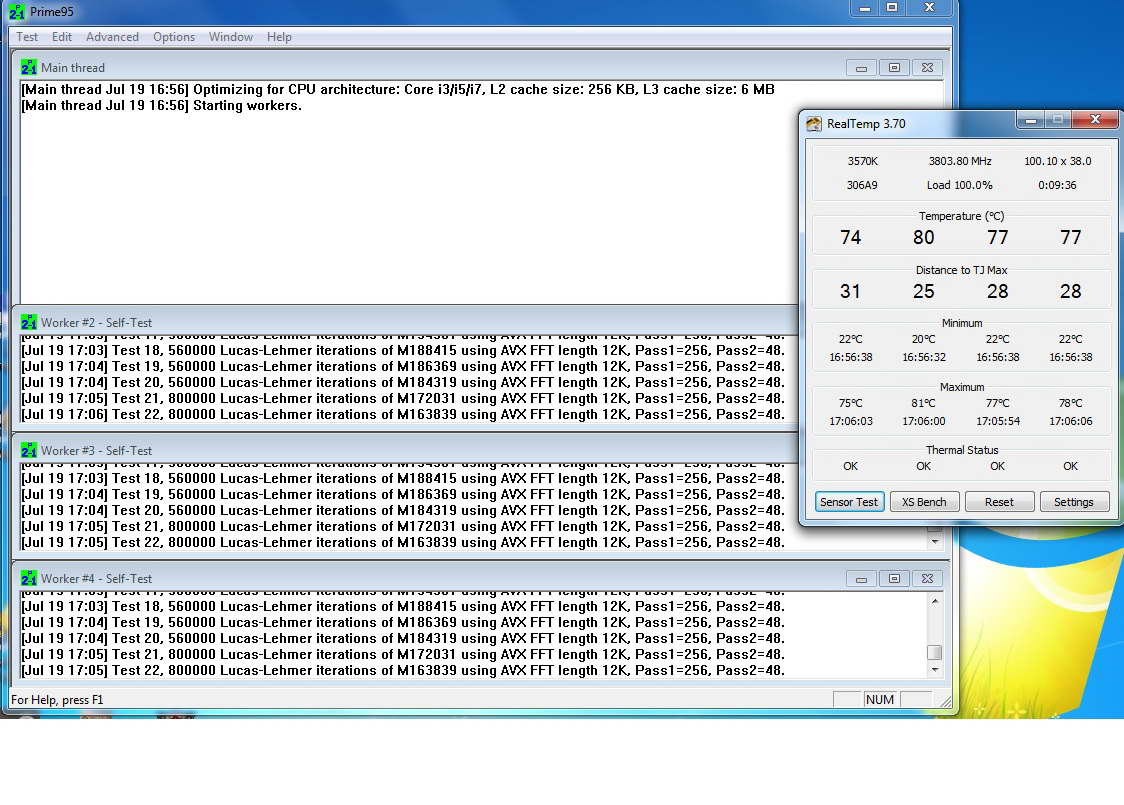Click the RealTemp 3.70 title icon
The height and width of the screenshot is (805, 1124).
pyautogui.click(x=814, y=123)
